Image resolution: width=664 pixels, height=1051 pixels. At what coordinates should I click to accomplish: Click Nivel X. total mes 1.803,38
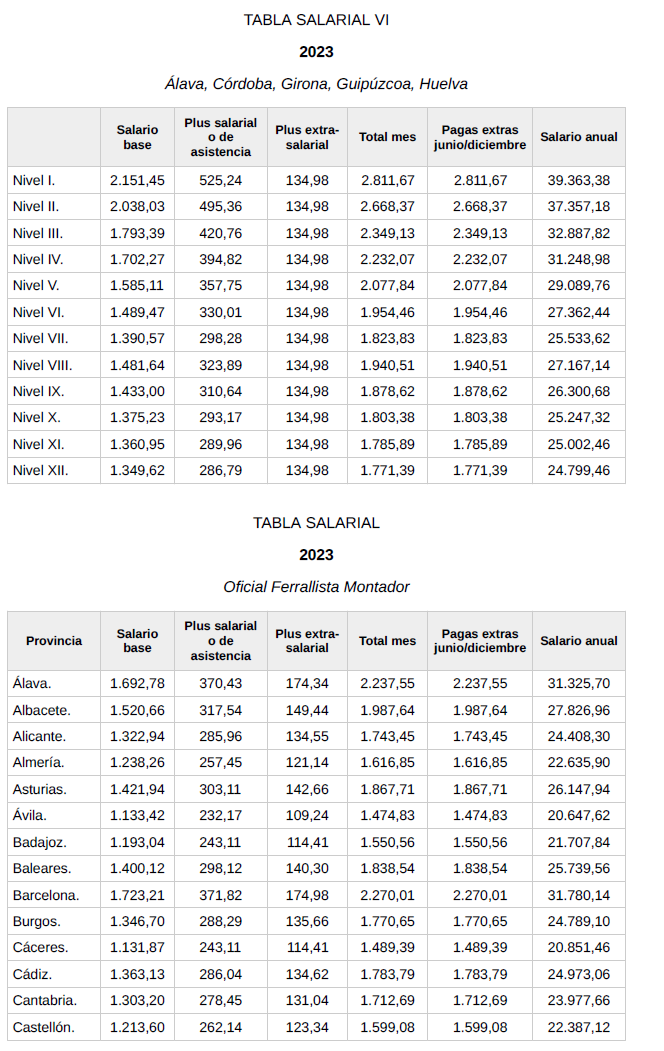pyautogui.click(x=387, y=417)
